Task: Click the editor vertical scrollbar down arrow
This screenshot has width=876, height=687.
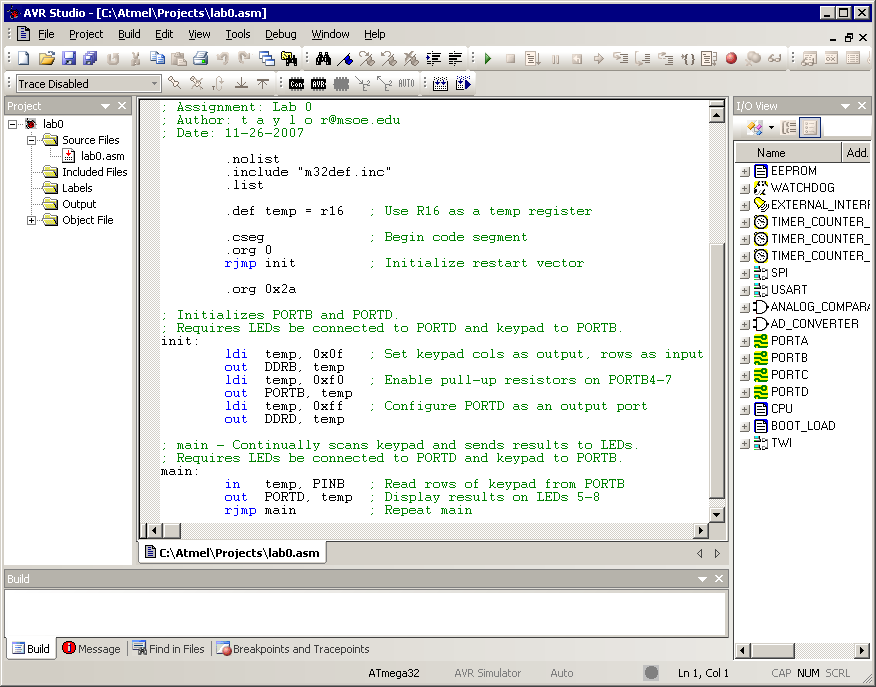Action: [x=716, y=515]
